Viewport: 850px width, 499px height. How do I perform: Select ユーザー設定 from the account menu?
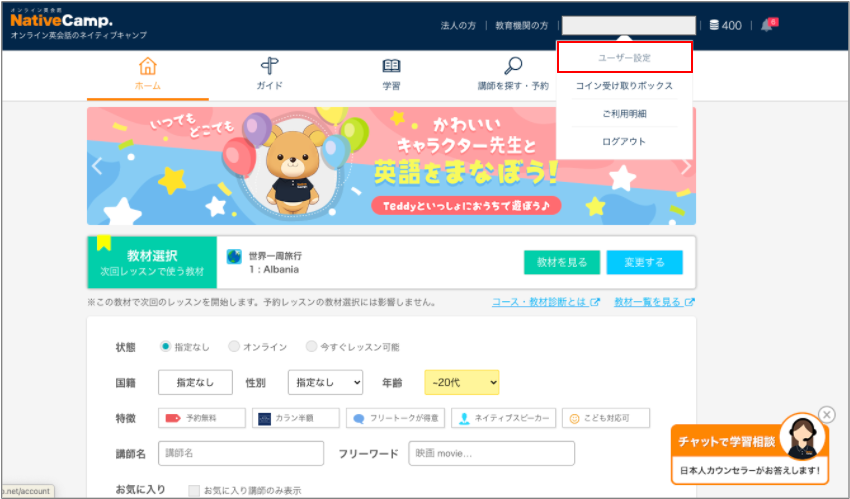point(624,58)
